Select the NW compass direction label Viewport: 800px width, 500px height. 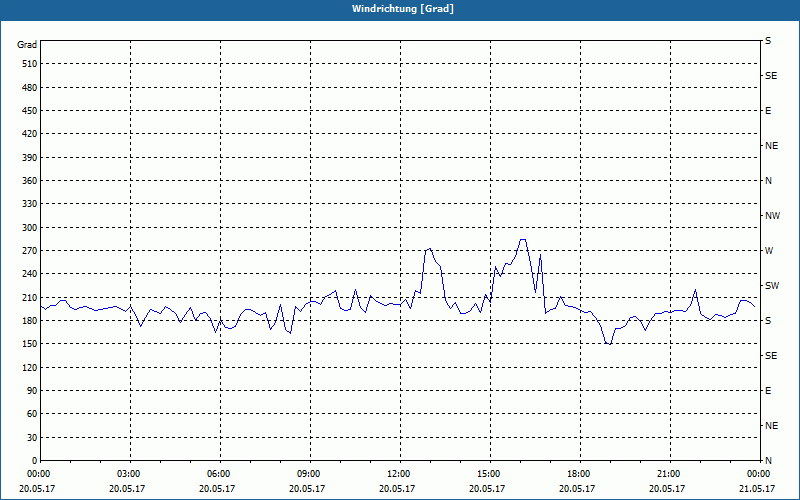772,216
